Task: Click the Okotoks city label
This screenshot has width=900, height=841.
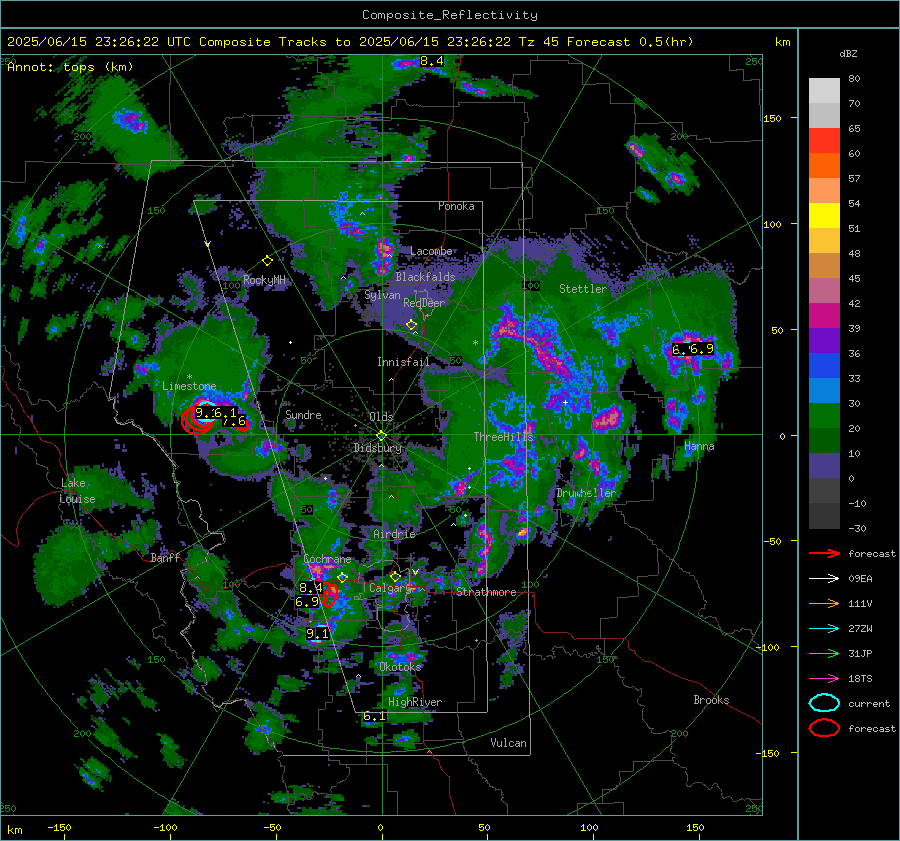Action: click(x=400, y=667)
